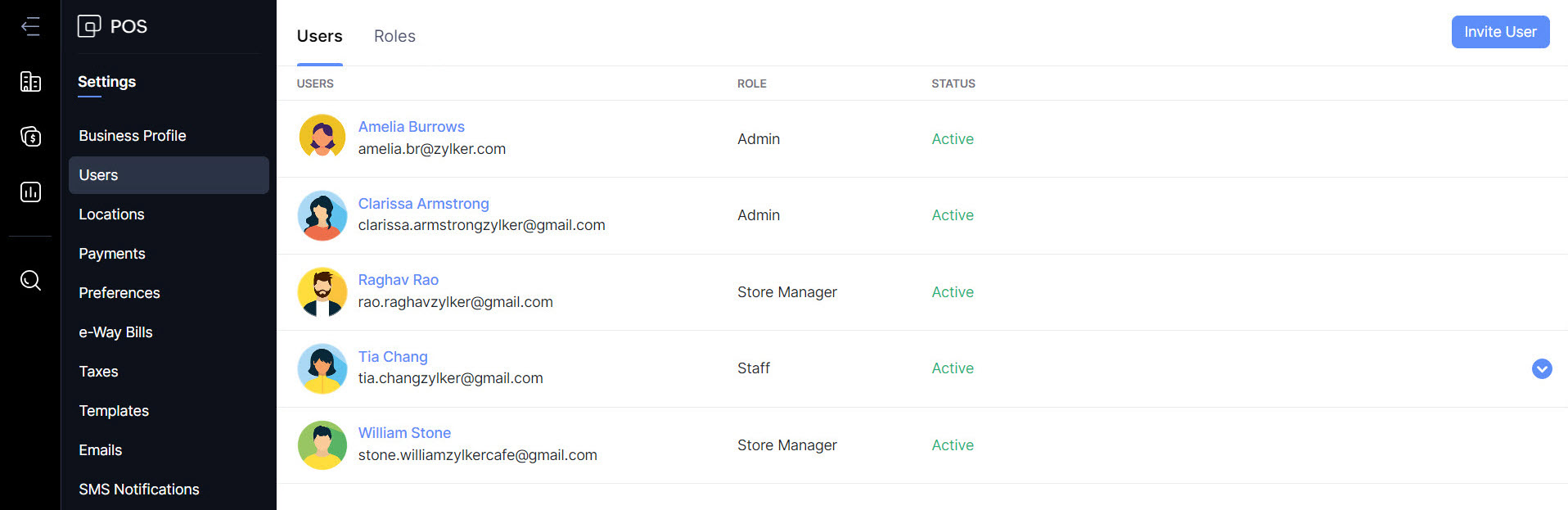
Task: Open the sales dollar icon in the rail
Action: pyautogui.click(x=30, y=137)
